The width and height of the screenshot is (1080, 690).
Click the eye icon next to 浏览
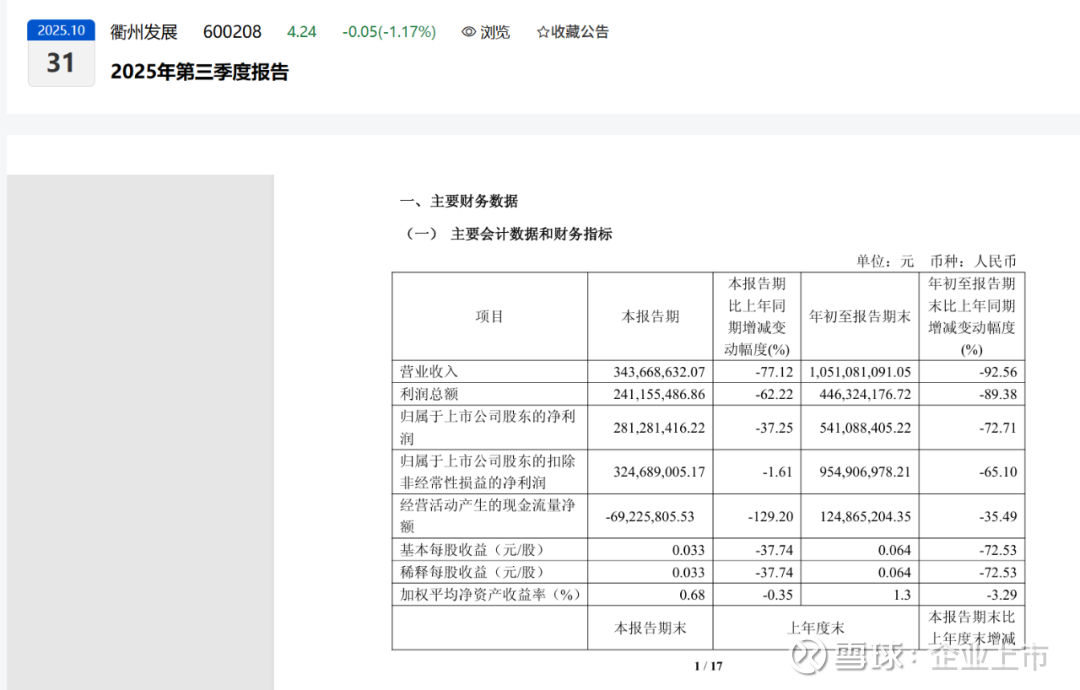click(468, 32)
